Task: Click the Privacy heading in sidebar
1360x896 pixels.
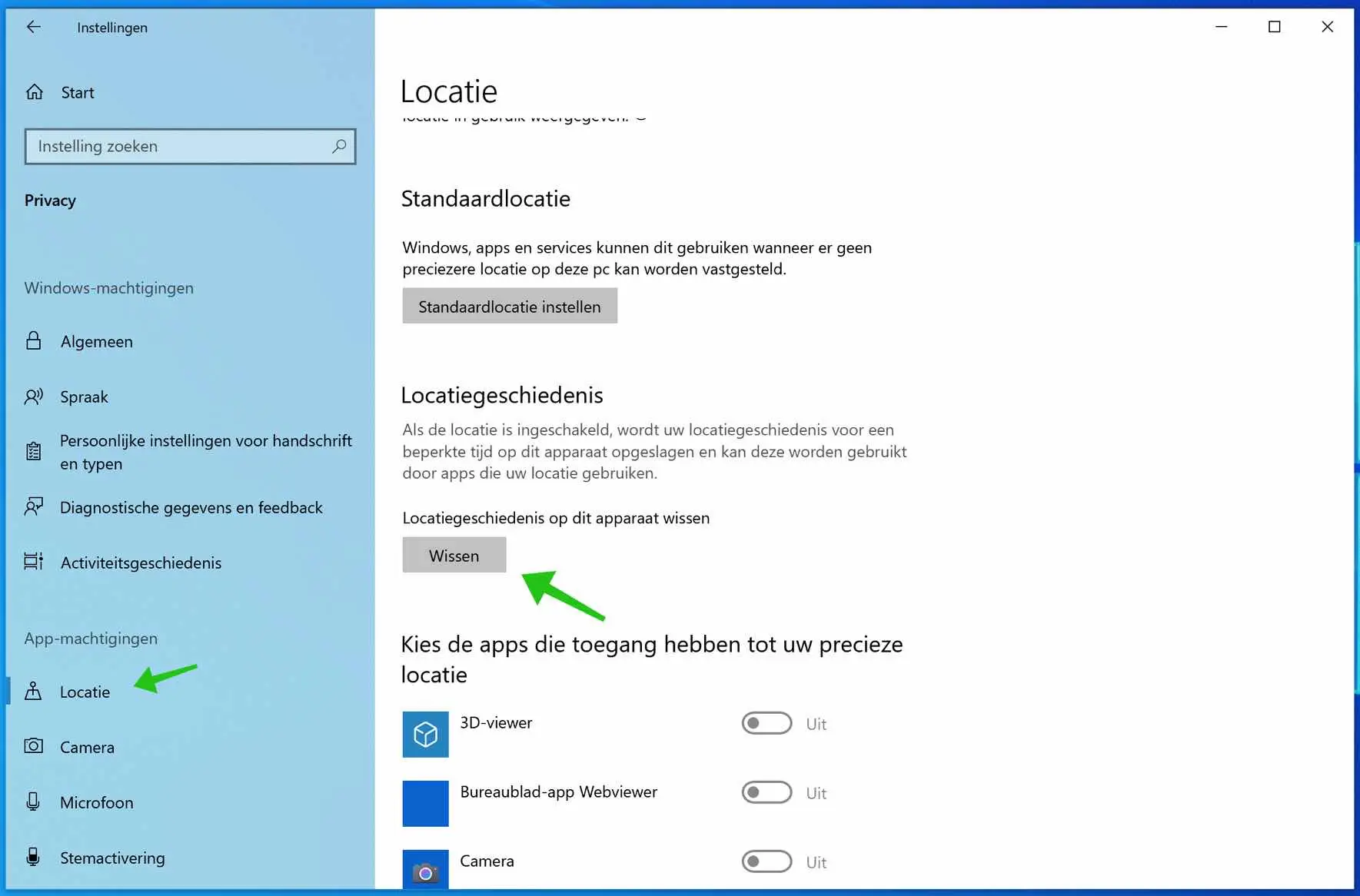Action: pos(50,200)
